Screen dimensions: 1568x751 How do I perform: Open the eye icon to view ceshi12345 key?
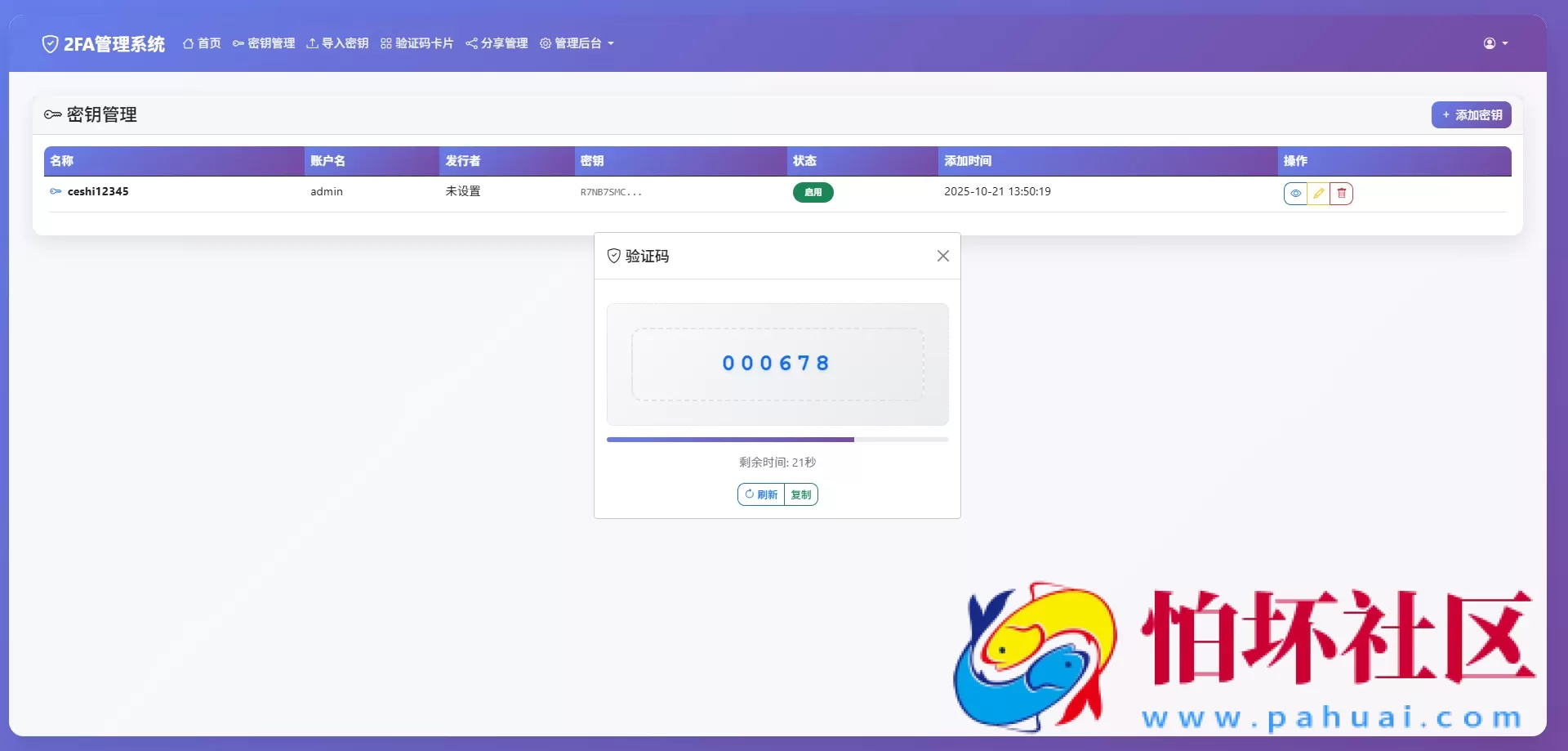[x=1296, y=193]
